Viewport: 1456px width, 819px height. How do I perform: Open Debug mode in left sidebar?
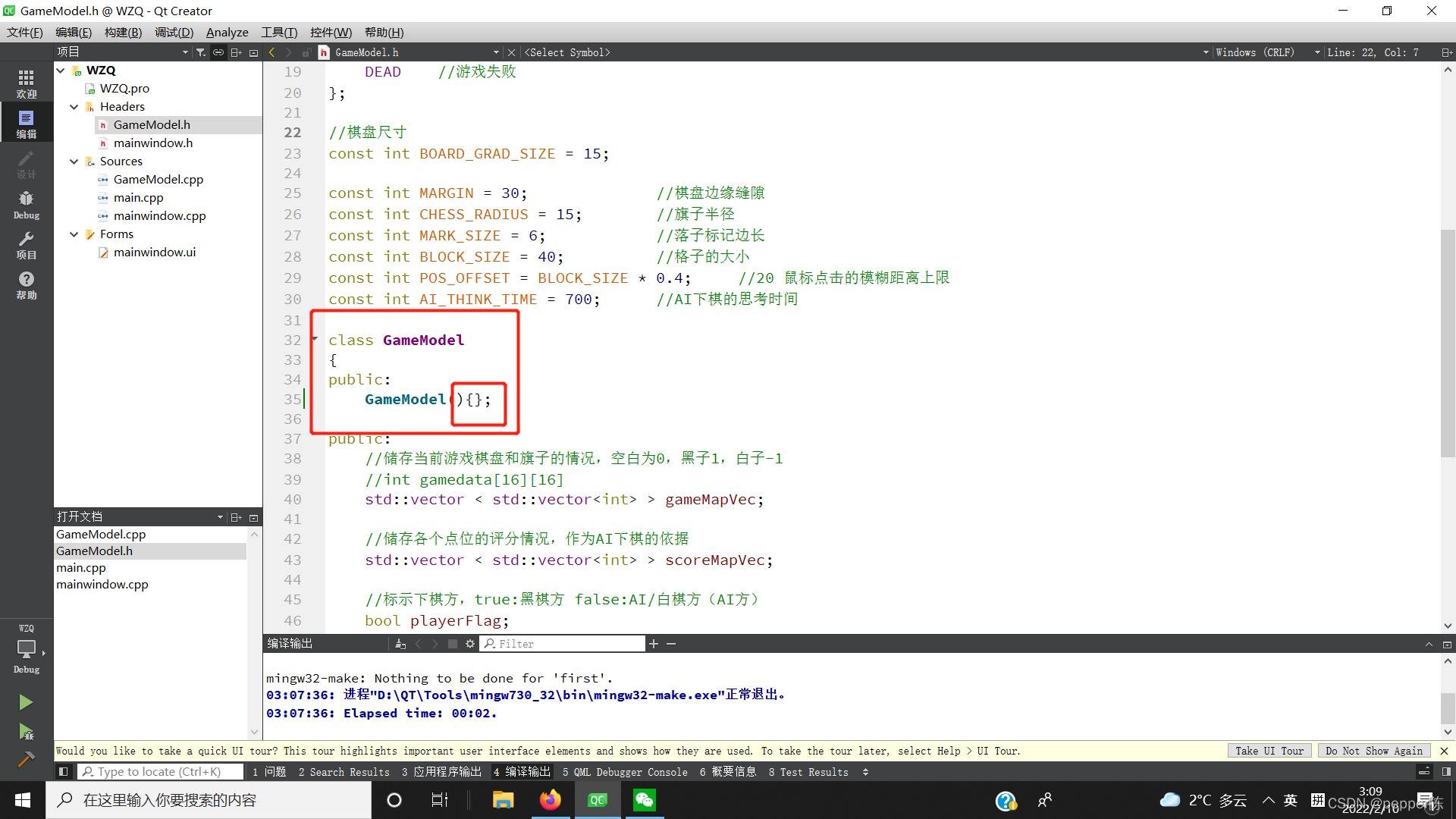26,204
